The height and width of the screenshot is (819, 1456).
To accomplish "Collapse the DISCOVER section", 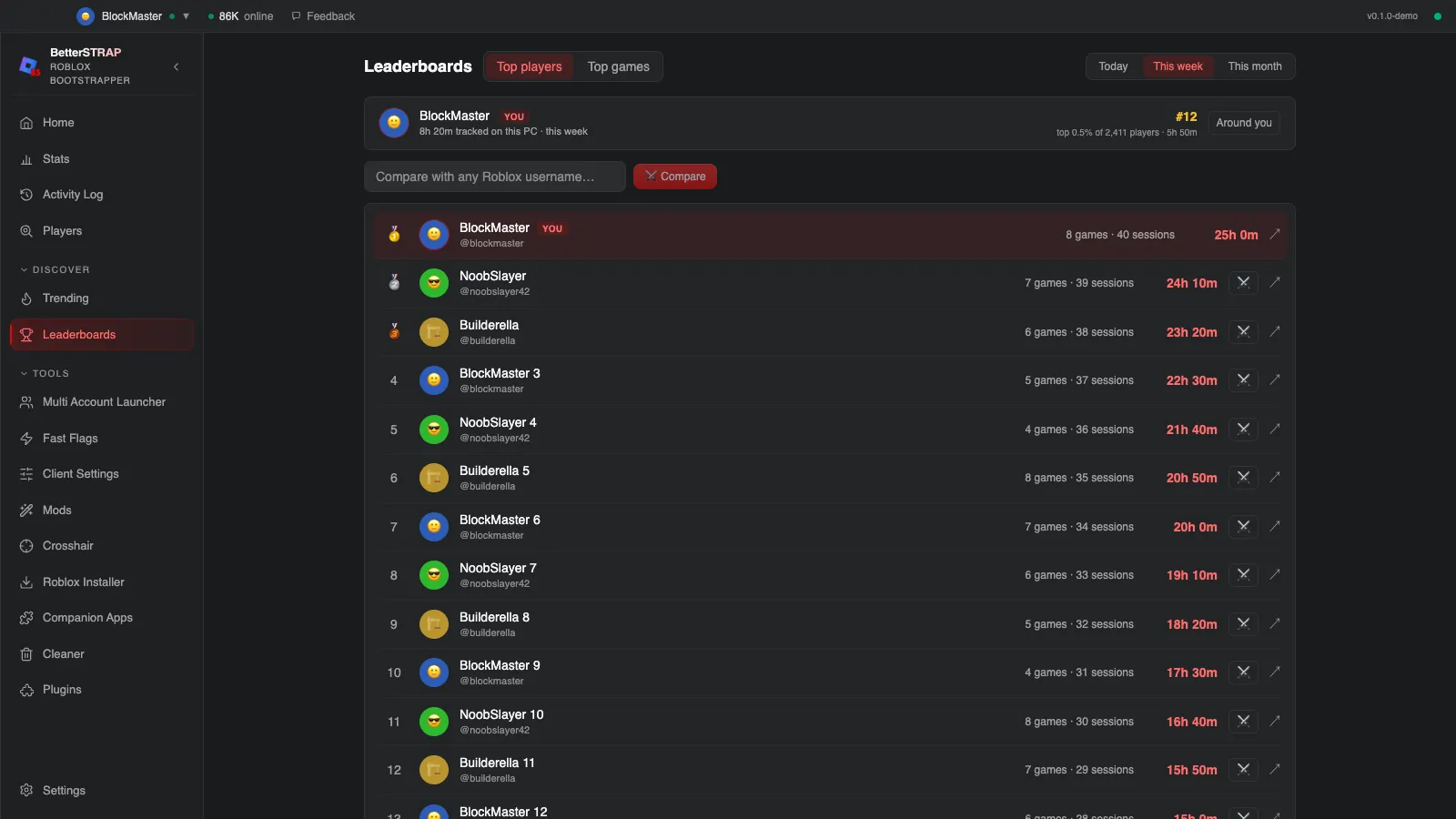I will (56, 270).
